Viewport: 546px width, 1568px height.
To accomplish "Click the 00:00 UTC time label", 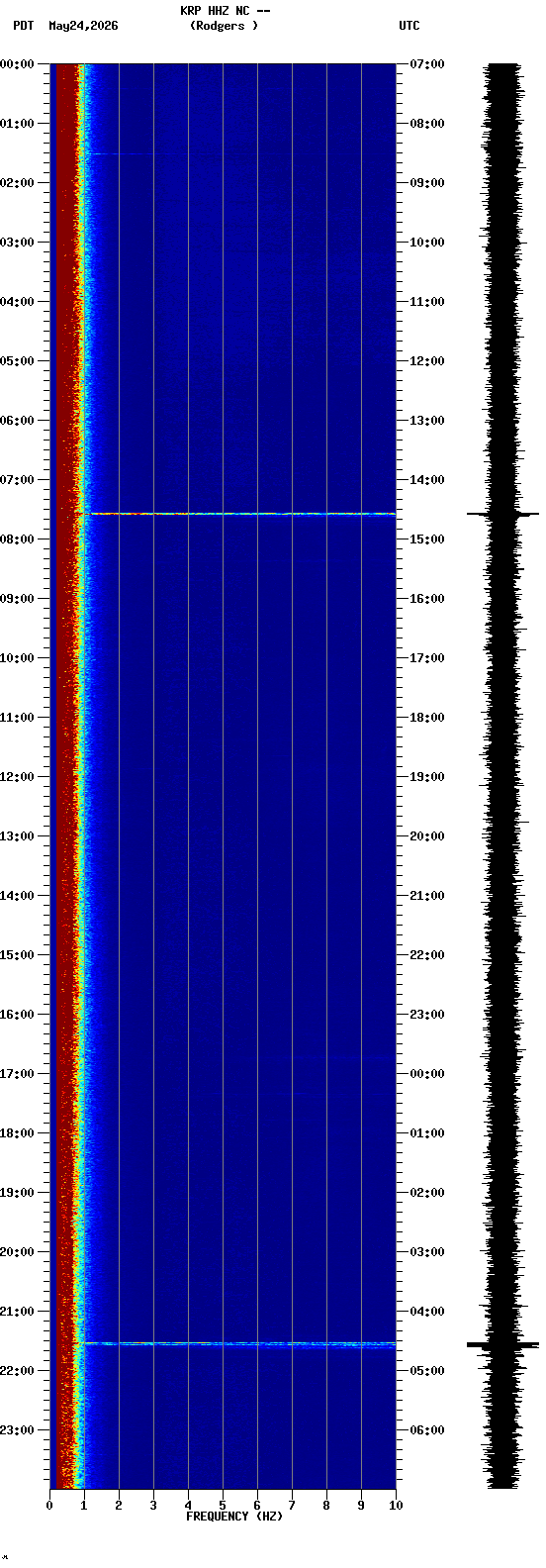I will click(x=427, y=1074).
